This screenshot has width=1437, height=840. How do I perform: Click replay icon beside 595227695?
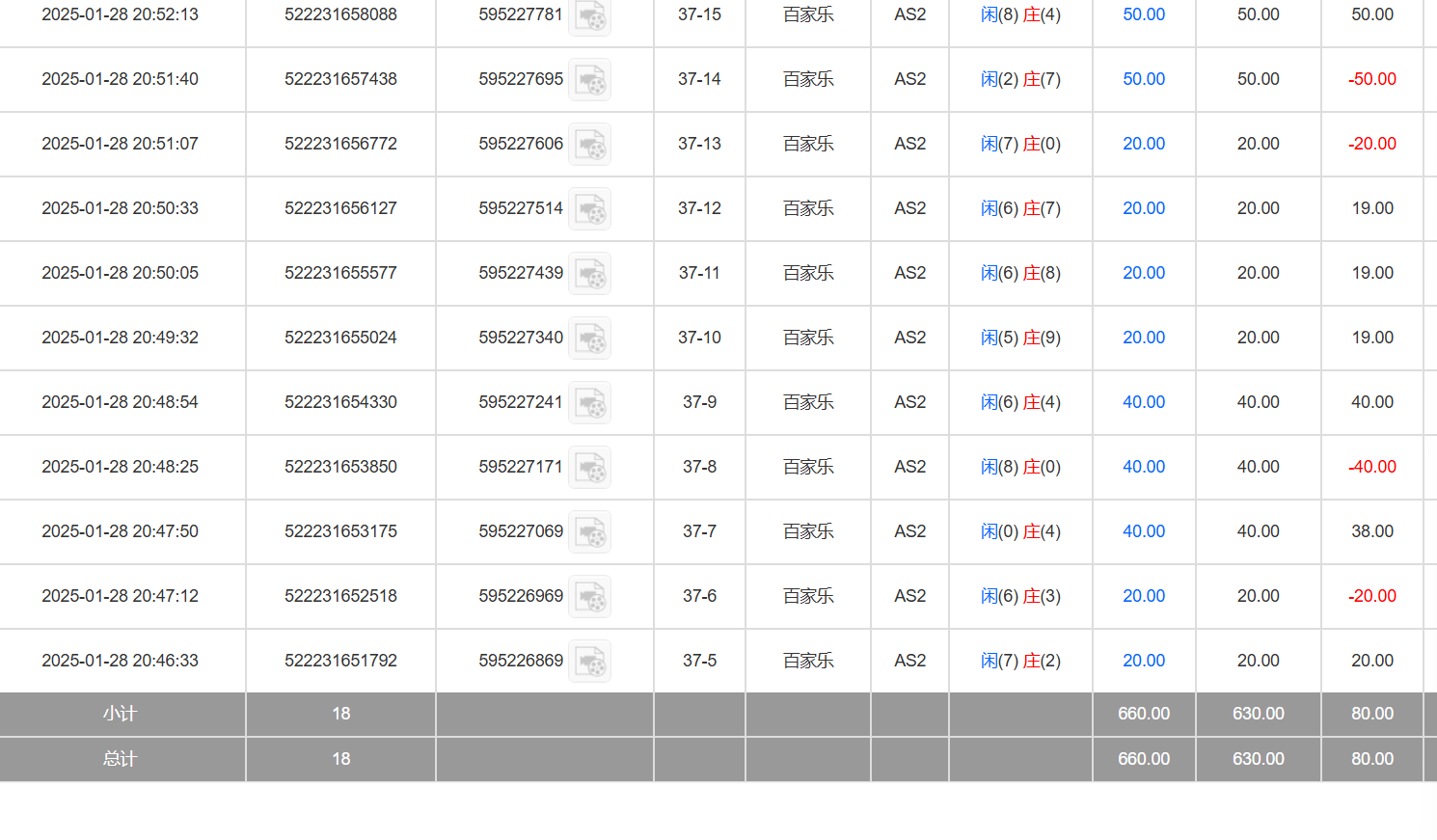coord(589,80)
